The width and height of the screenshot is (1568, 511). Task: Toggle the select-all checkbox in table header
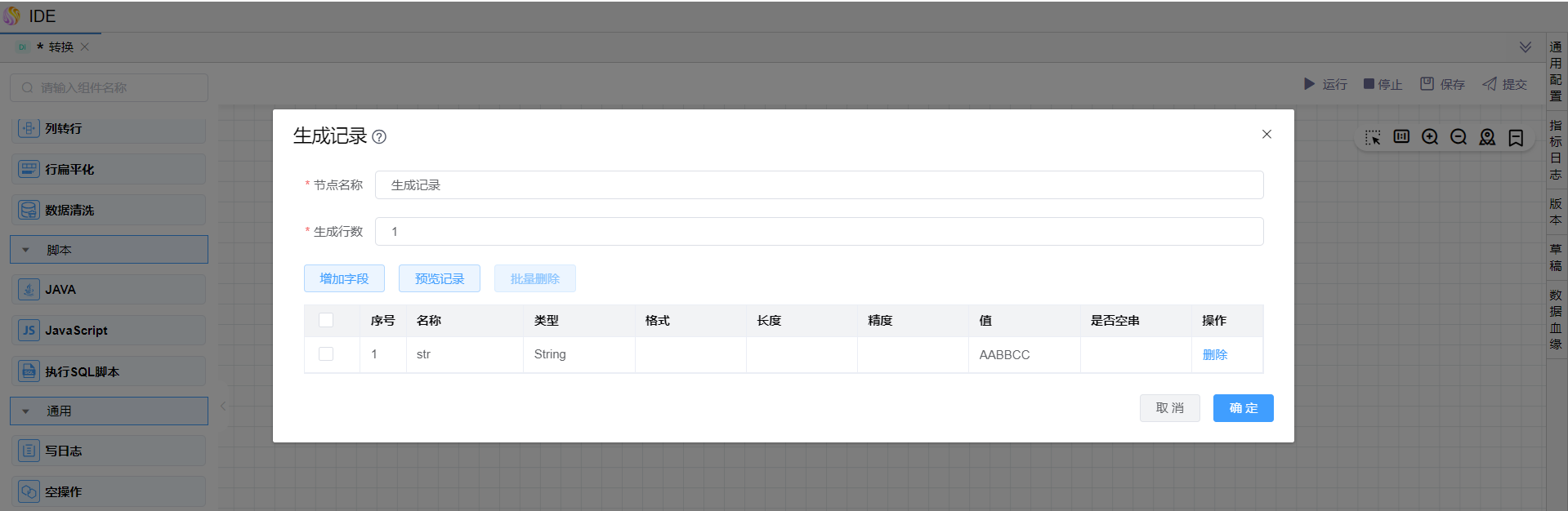[x=326, y=320]
